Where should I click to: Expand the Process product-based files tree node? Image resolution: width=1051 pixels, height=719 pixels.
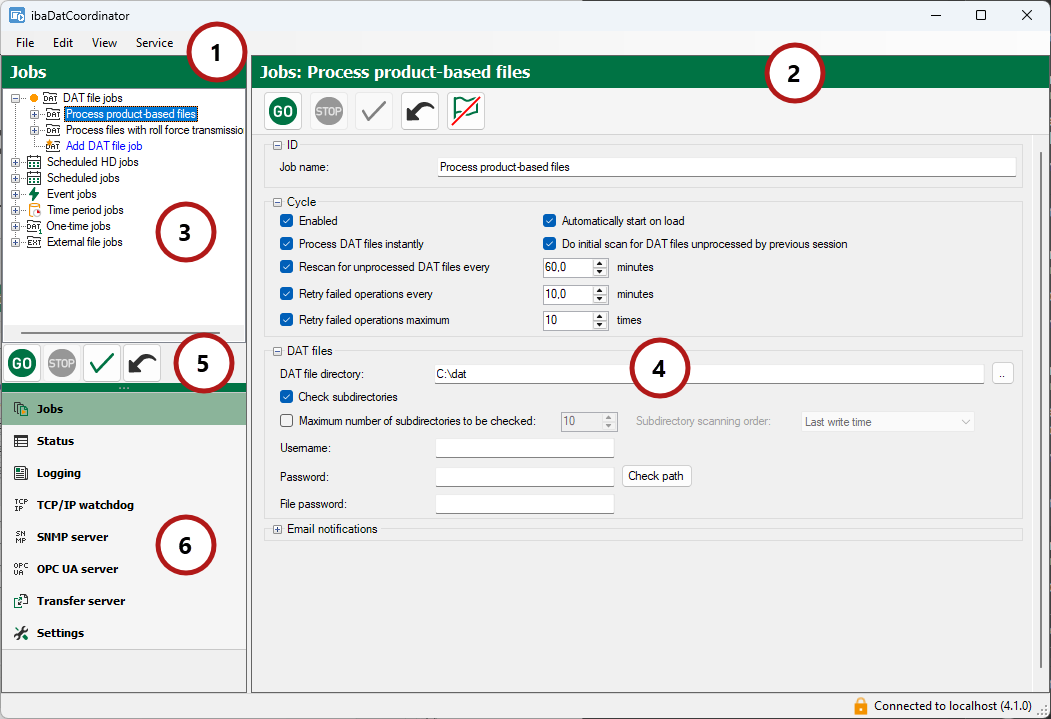point(34,114)
